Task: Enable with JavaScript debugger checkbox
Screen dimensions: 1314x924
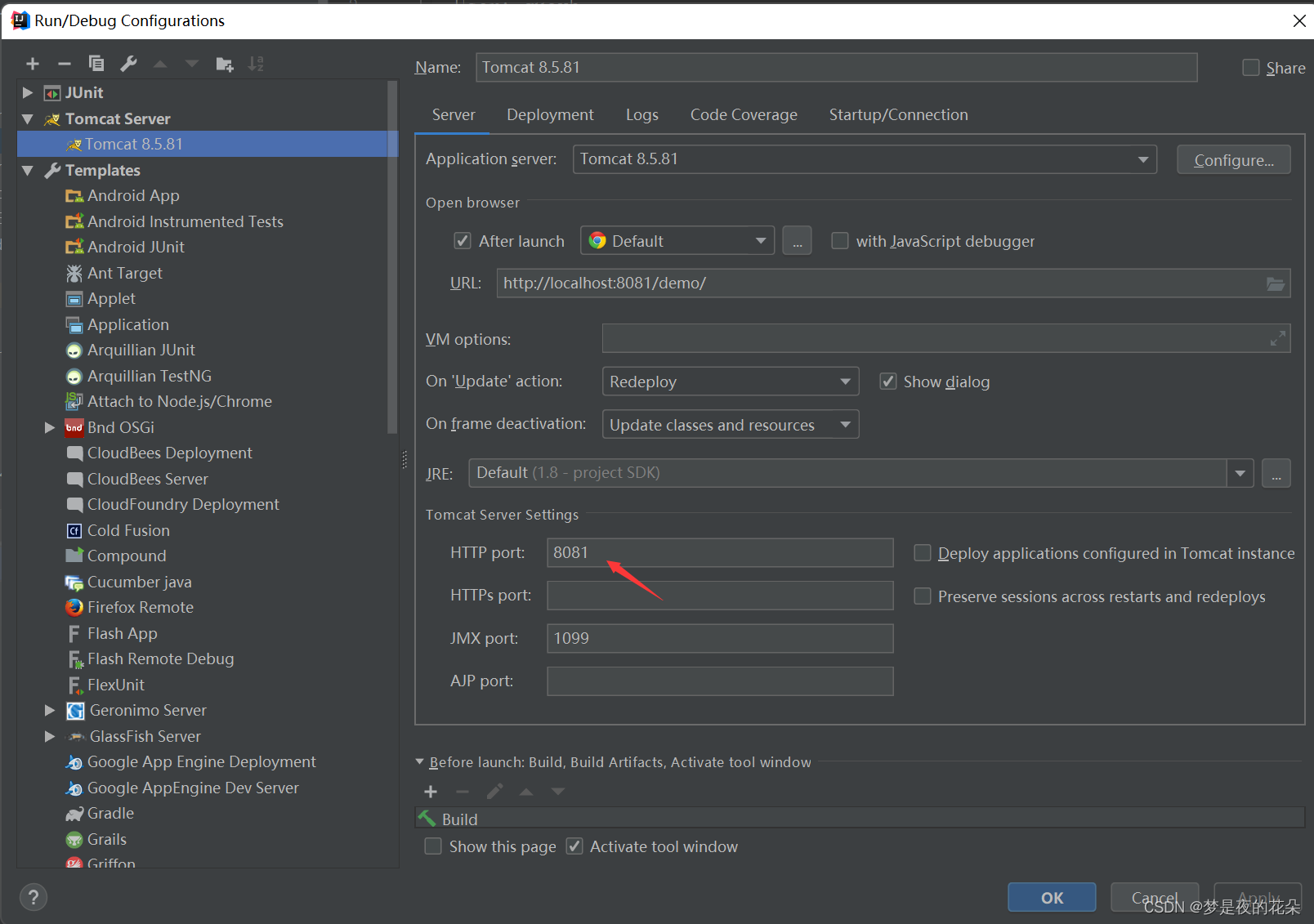Action: pyautogui.click(x=839, y=241)
